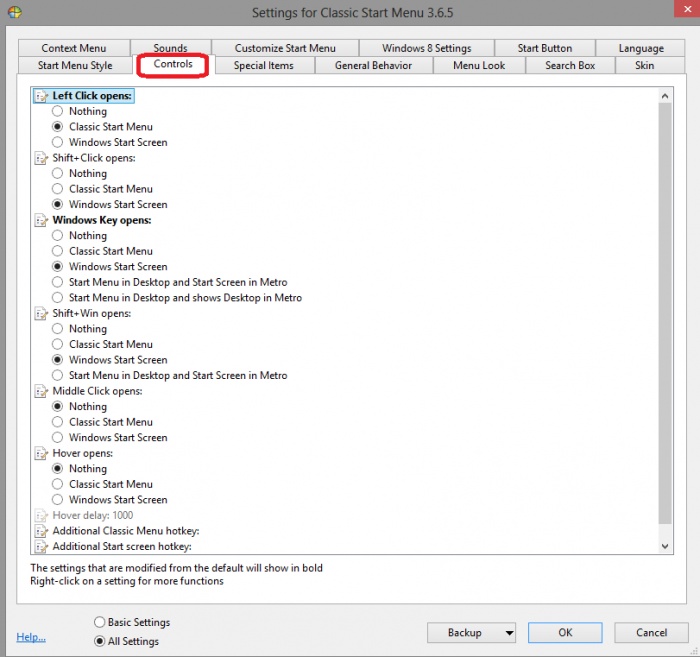Switch to the Start Button tab
Viewport: 700px width, 657px height.
[545, 48]
